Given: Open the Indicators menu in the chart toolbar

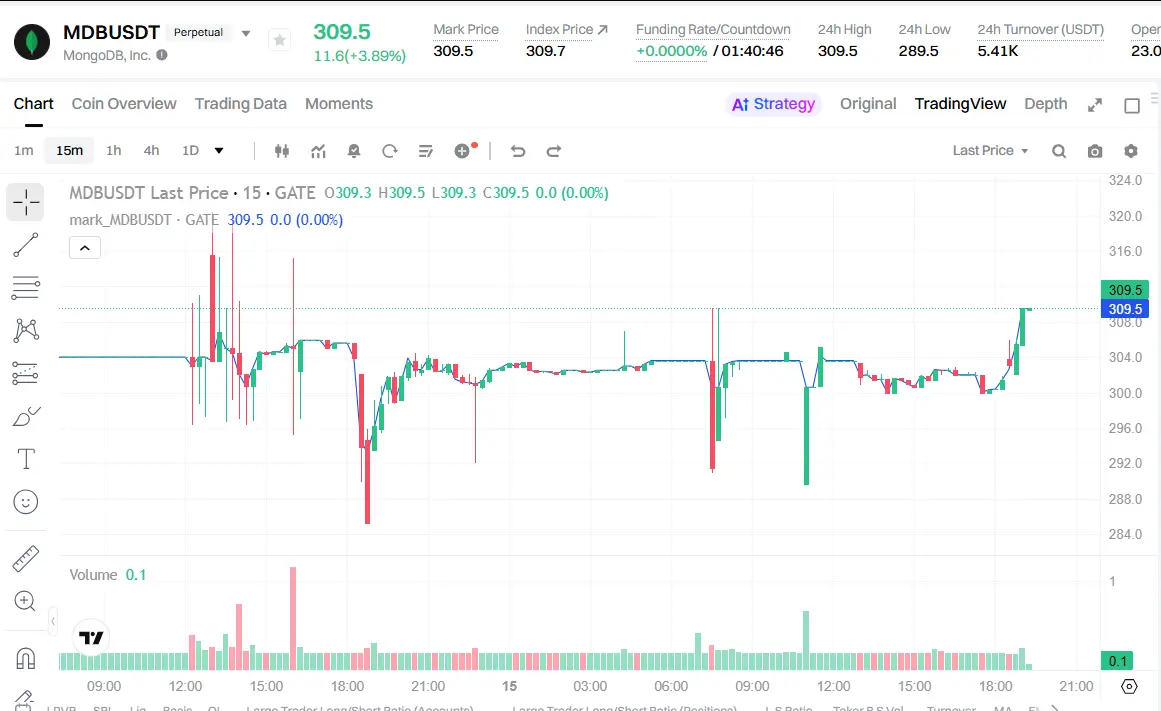Looking at the screenshot, I should pyautogui.click(x=318, y=151).
